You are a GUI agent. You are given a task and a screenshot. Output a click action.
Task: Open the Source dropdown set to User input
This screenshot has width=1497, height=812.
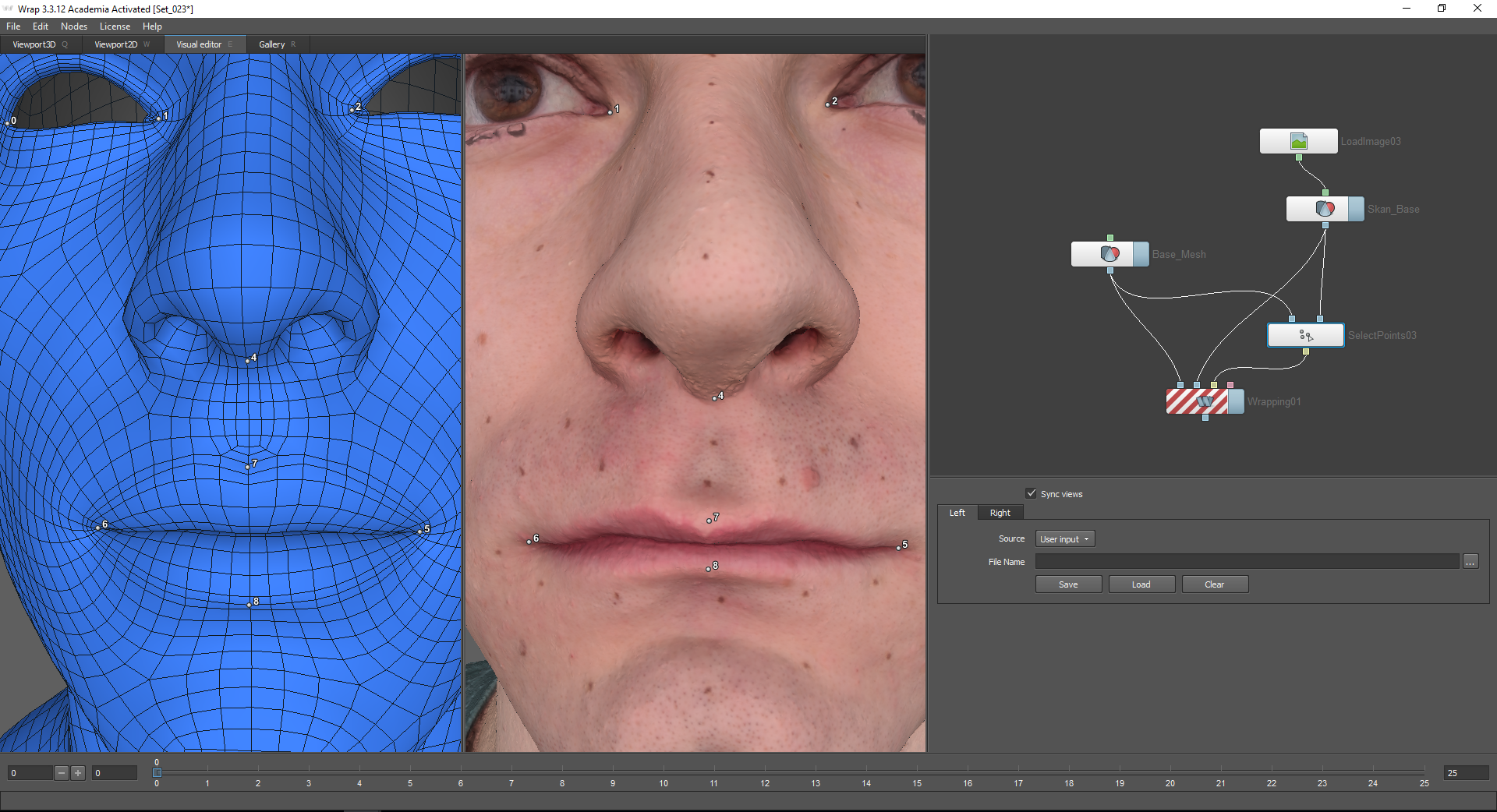click(1065, 538)
